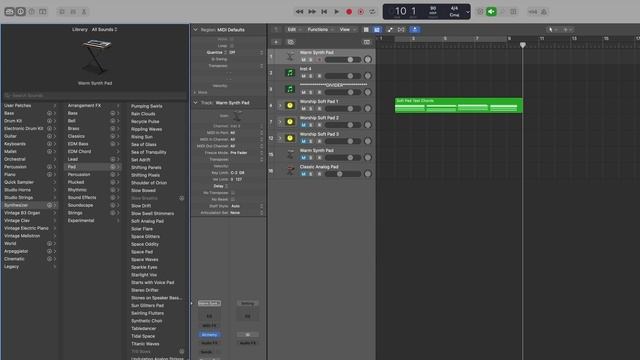Viewport: 640px width, 360px height.
Task: Click Classic Analog Pad volume slider
Action: click(x=343, y=174)
